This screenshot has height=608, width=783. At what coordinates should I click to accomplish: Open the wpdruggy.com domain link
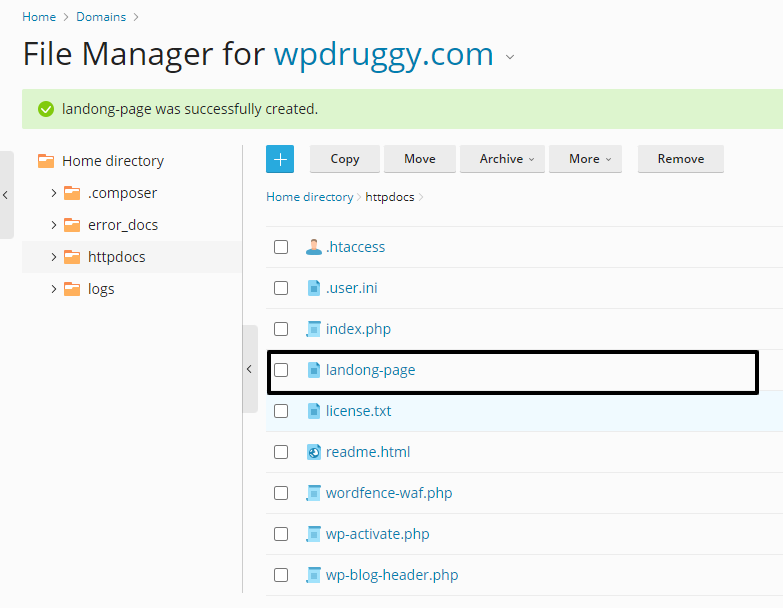pyautogui.click(x=384, y=54)
